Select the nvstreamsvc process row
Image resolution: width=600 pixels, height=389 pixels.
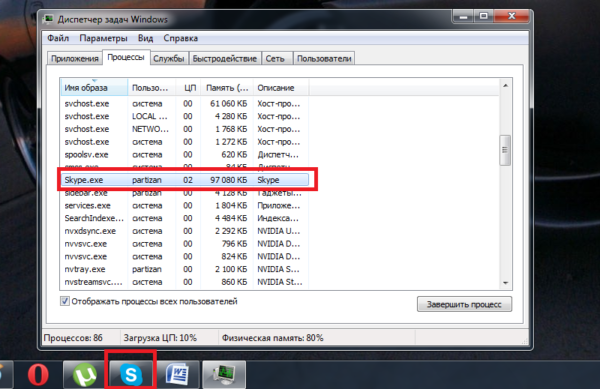tap(185, 282)
